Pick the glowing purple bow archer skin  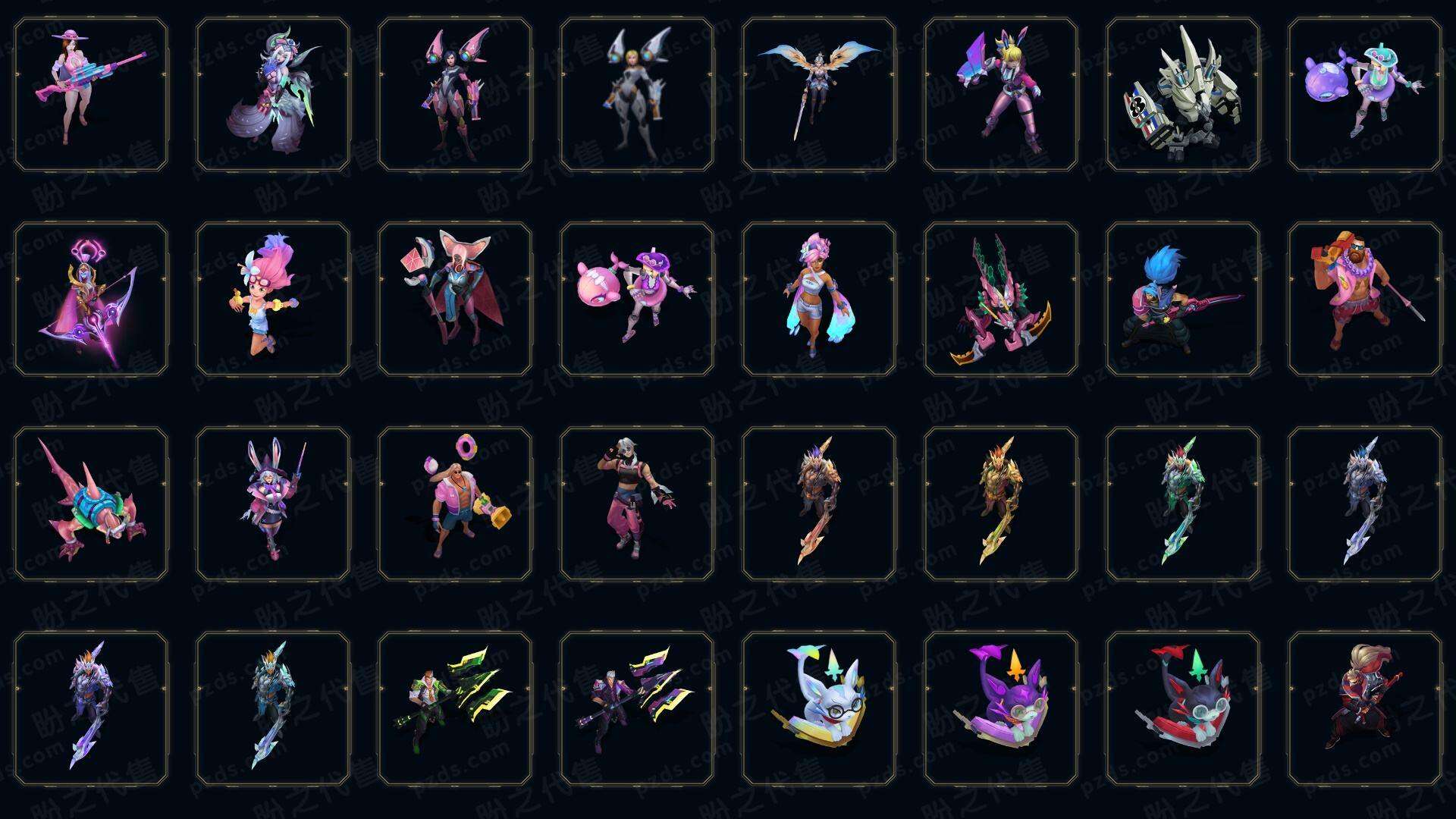(x=91, y=299)
